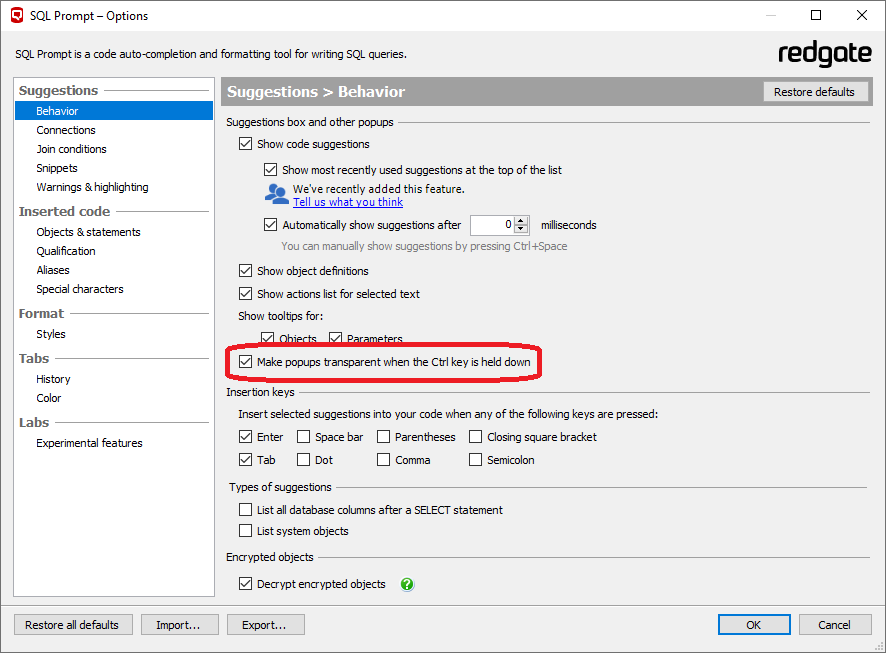886x653 pixels.
Task: Increase milliseconds using the up spinner arrow
Action: pos(521,221)
